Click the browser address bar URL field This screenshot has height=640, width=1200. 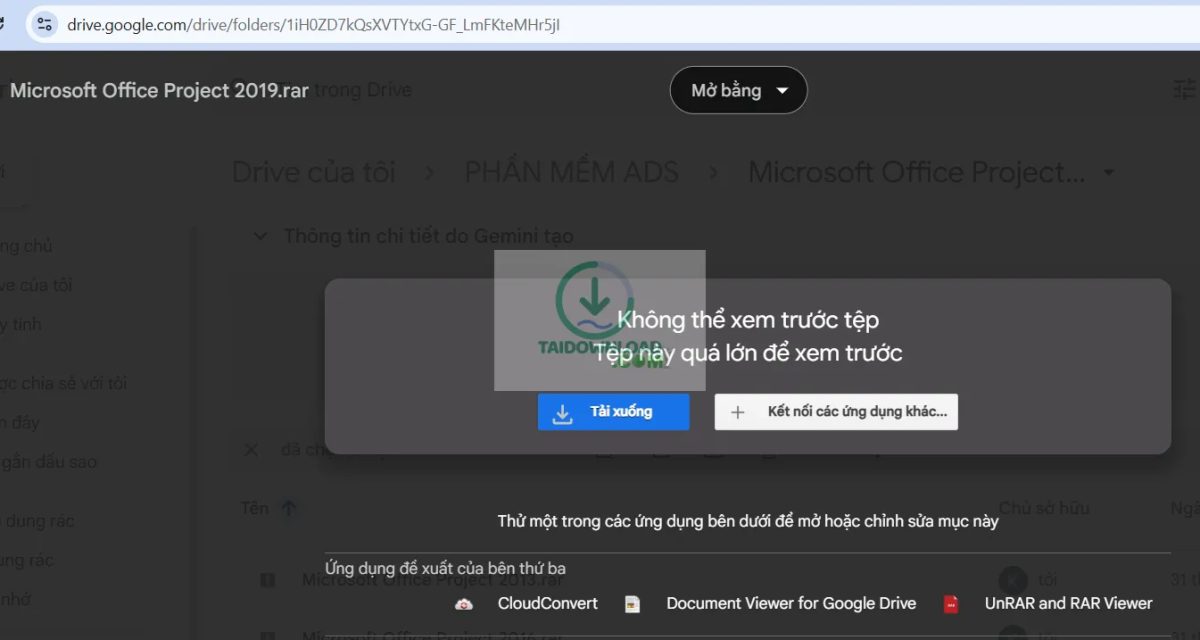click(x=310, y=24)
